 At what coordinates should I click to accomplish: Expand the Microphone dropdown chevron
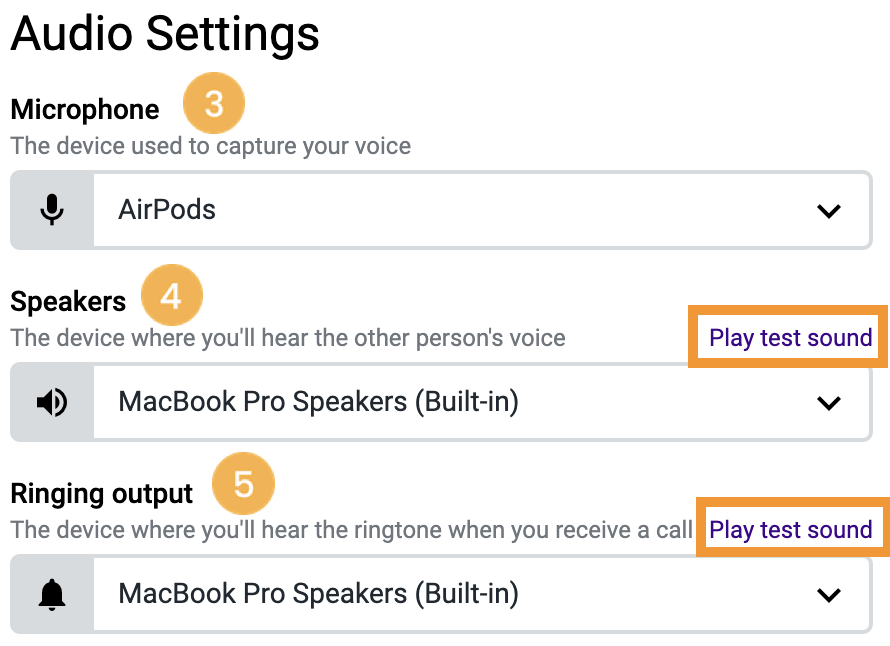(828, 211)
